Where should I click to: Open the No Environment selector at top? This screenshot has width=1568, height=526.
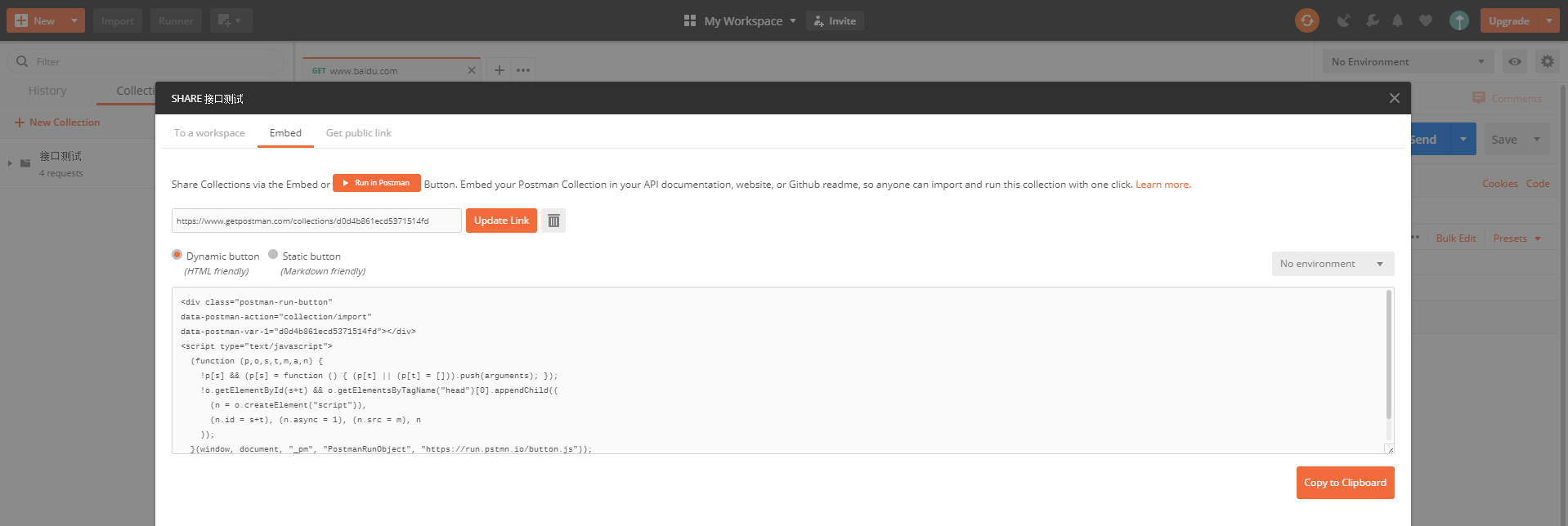coord(1408,61)
